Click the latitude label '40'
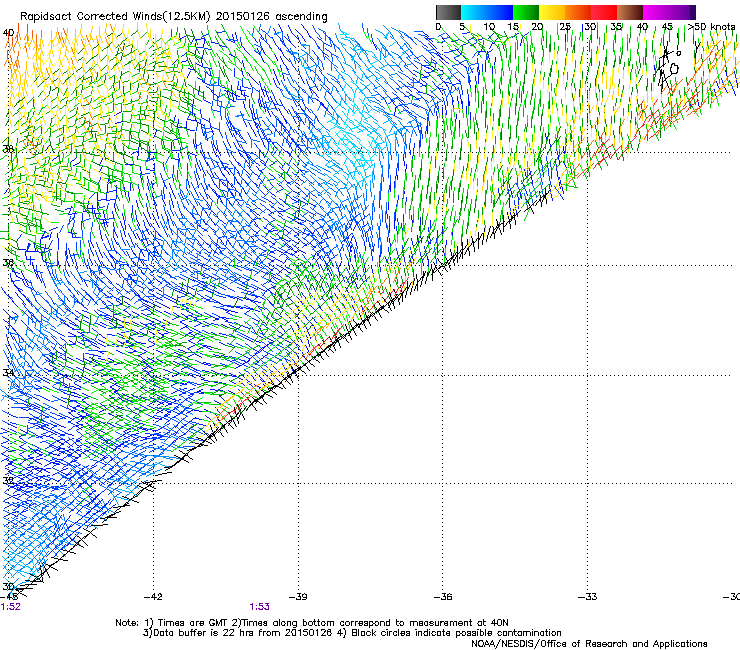 click(x=8, y=33)
